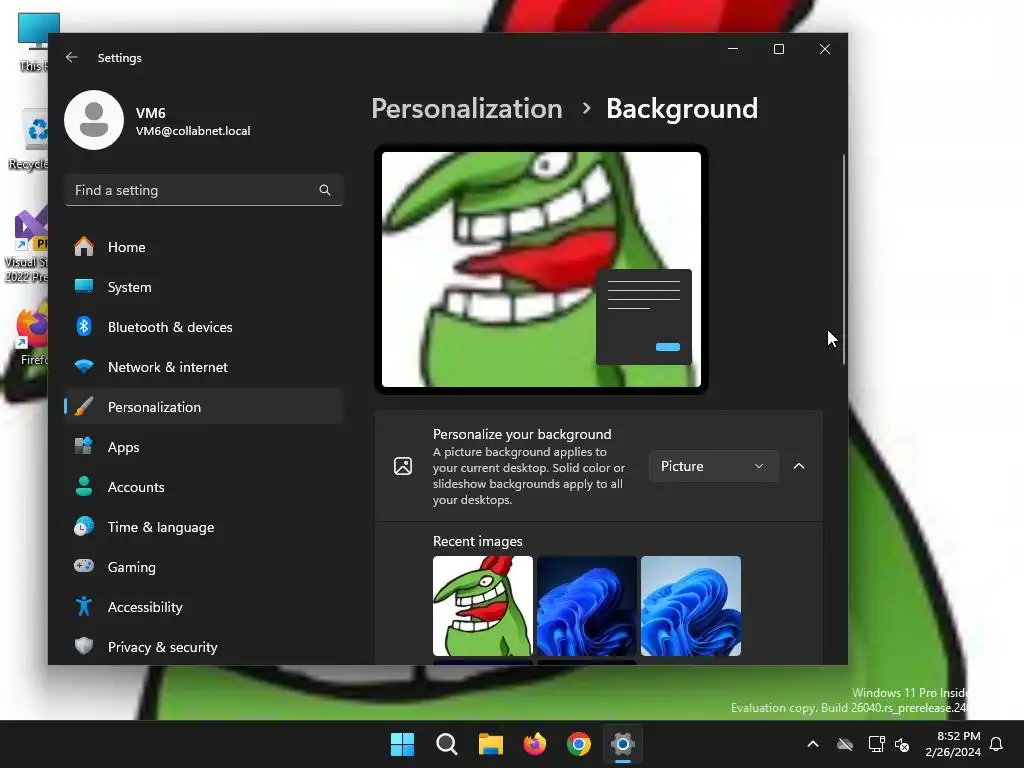
Task: Select the Visual Studio 2022 desktop shortcut
Action: pos(26,246)
